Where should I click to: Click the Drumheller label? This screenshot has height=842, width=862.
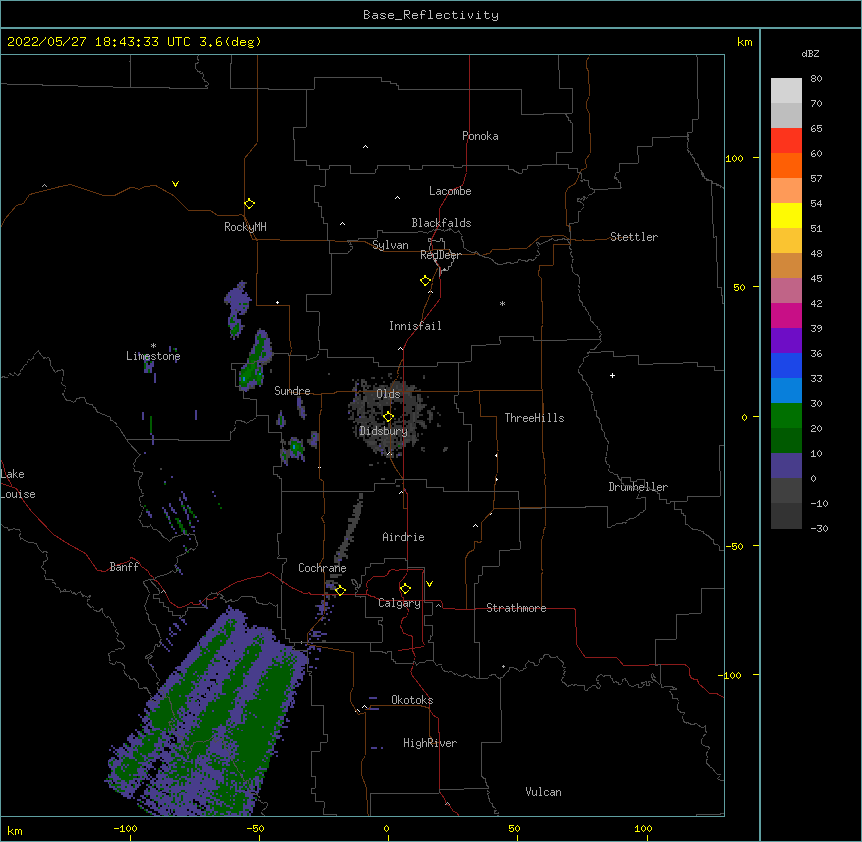pyautogui.click(x=638, y=487)
